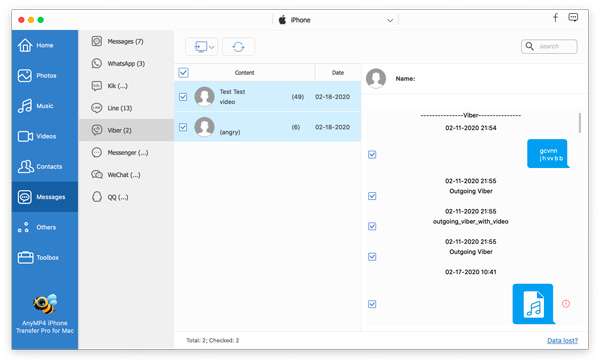Click the Content column header
Image resolution: width=600 pixels, height=363 pixels.
pyautogui.click(x=245, y=73)
